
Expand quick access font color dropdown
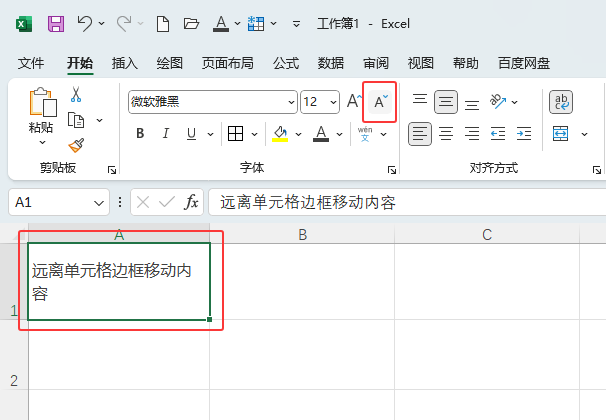[237, 24]
